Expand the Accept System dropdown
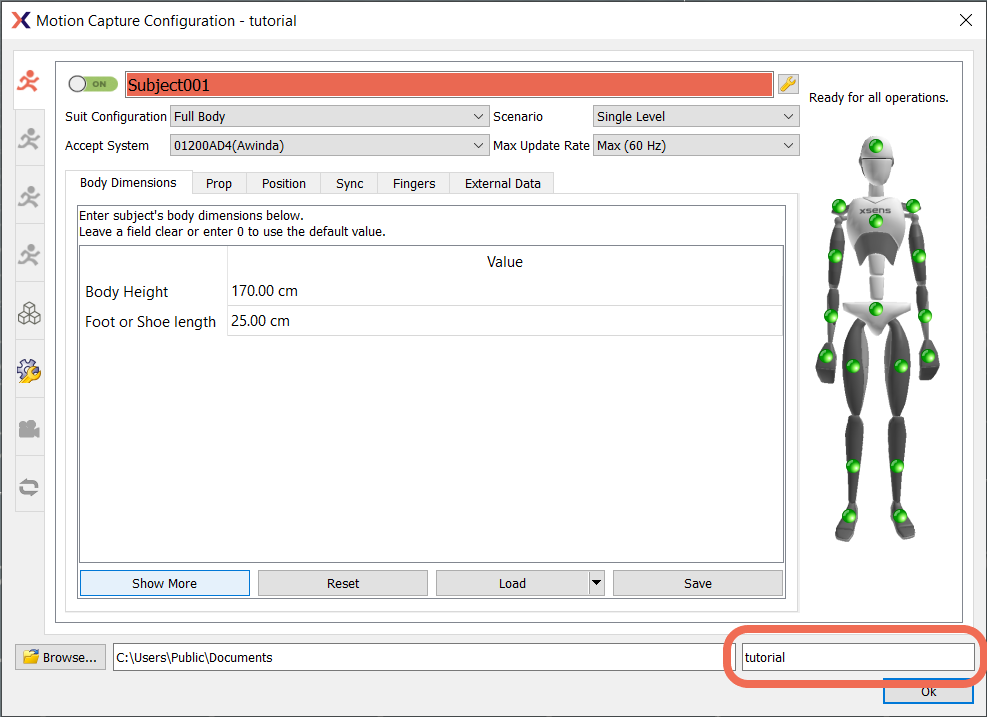This screenshot has height=717, width=987. click(x=329, y=146)
